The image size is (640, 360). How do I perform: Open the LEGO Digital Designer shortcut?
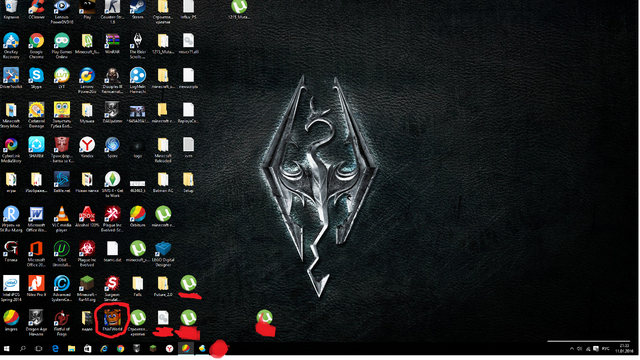click(163, 253)
